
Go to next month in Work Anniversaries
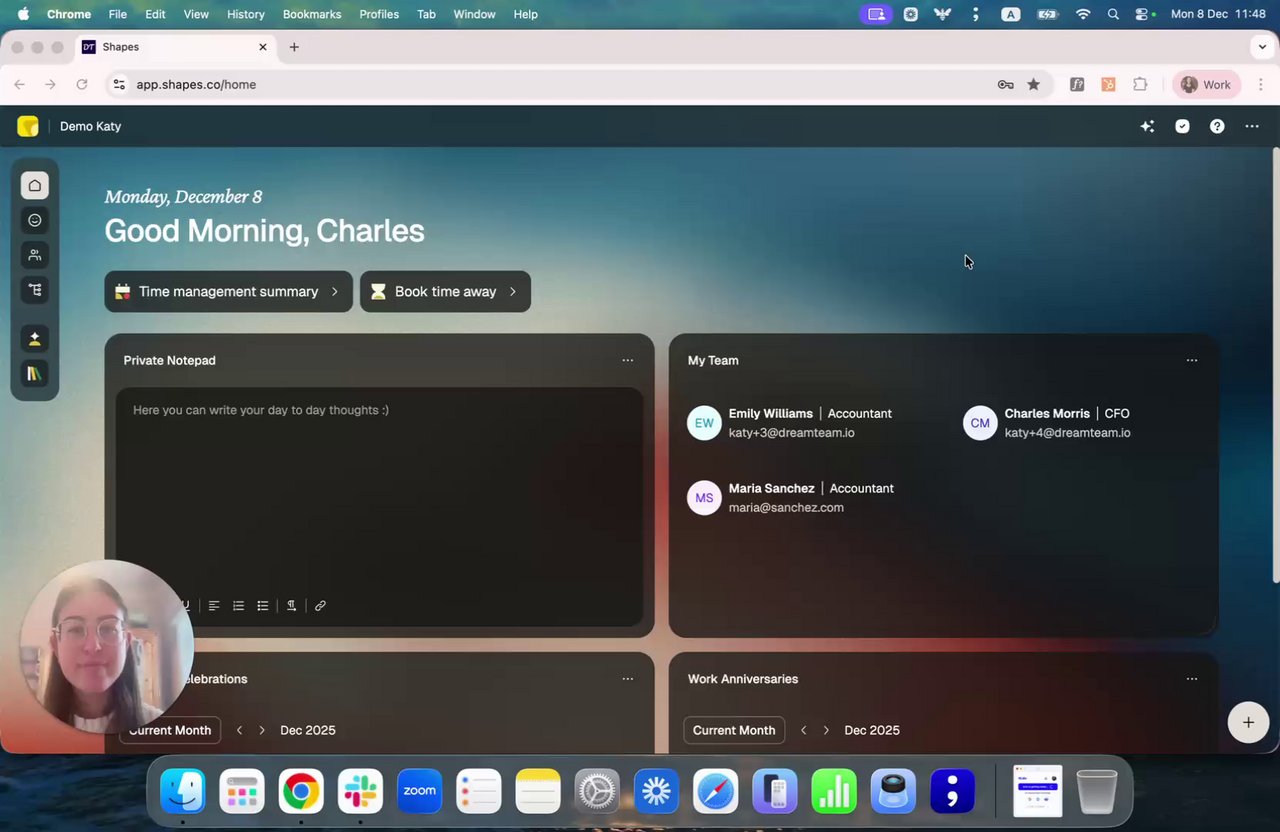coord(826,730)
